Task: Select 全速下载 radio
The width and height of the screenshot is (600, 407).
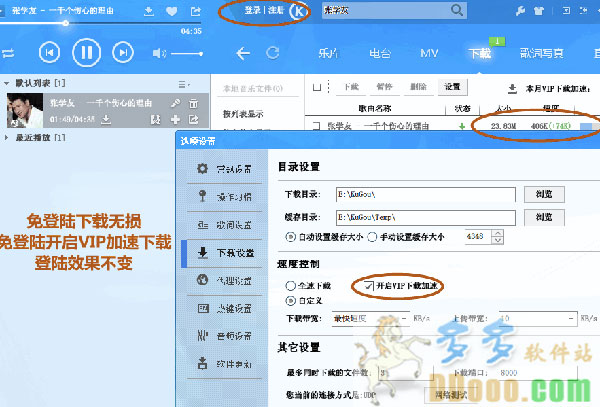Action: pyautogui.click(x=290, y=285)
